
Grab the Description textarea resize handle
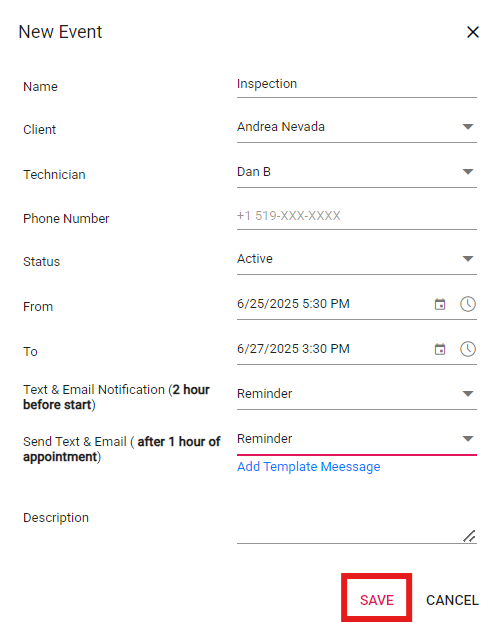[469, 536]
